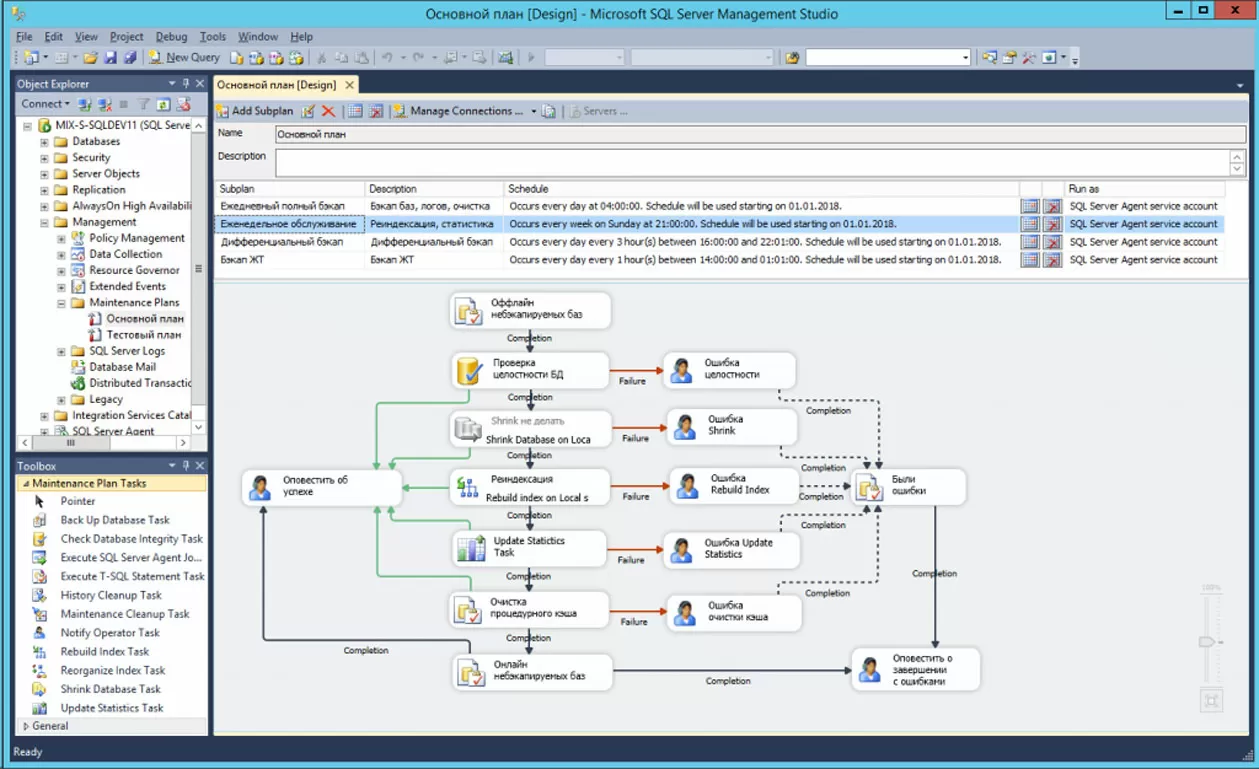The image size is (1259, 769).
Task: Click New Query toolbar button
Action: coord(184,58)
